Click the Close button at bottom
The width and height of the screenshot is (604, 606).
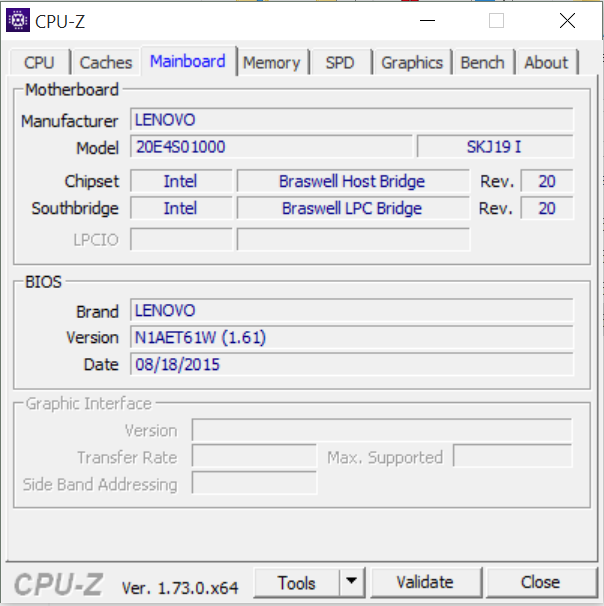540,582
